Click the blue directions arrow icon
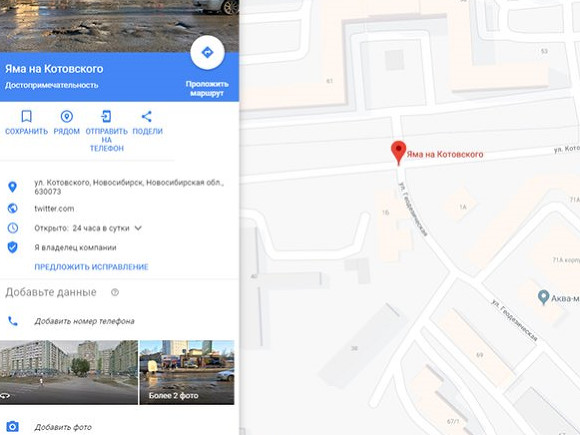Viewport: 580px width, 435px height. [207, 53]
